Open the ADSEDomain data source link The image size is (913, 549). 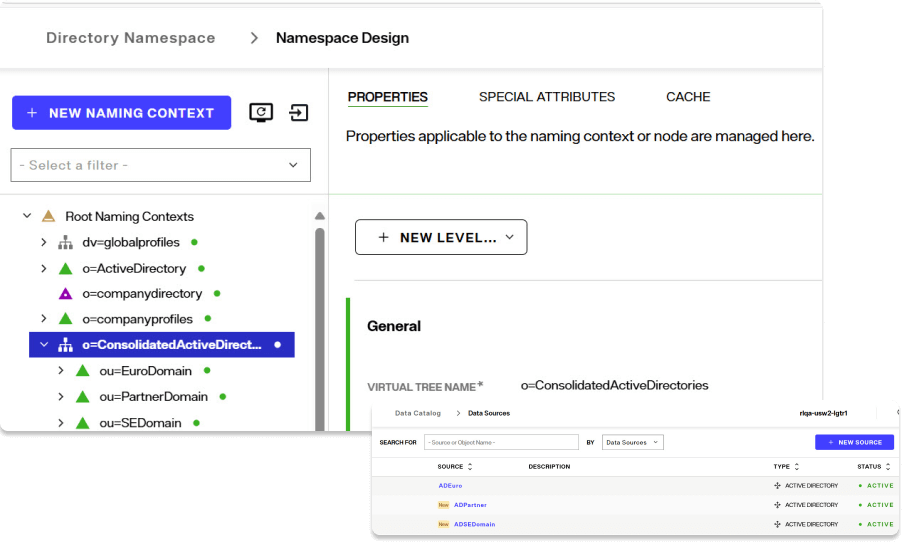coord(475,524)
